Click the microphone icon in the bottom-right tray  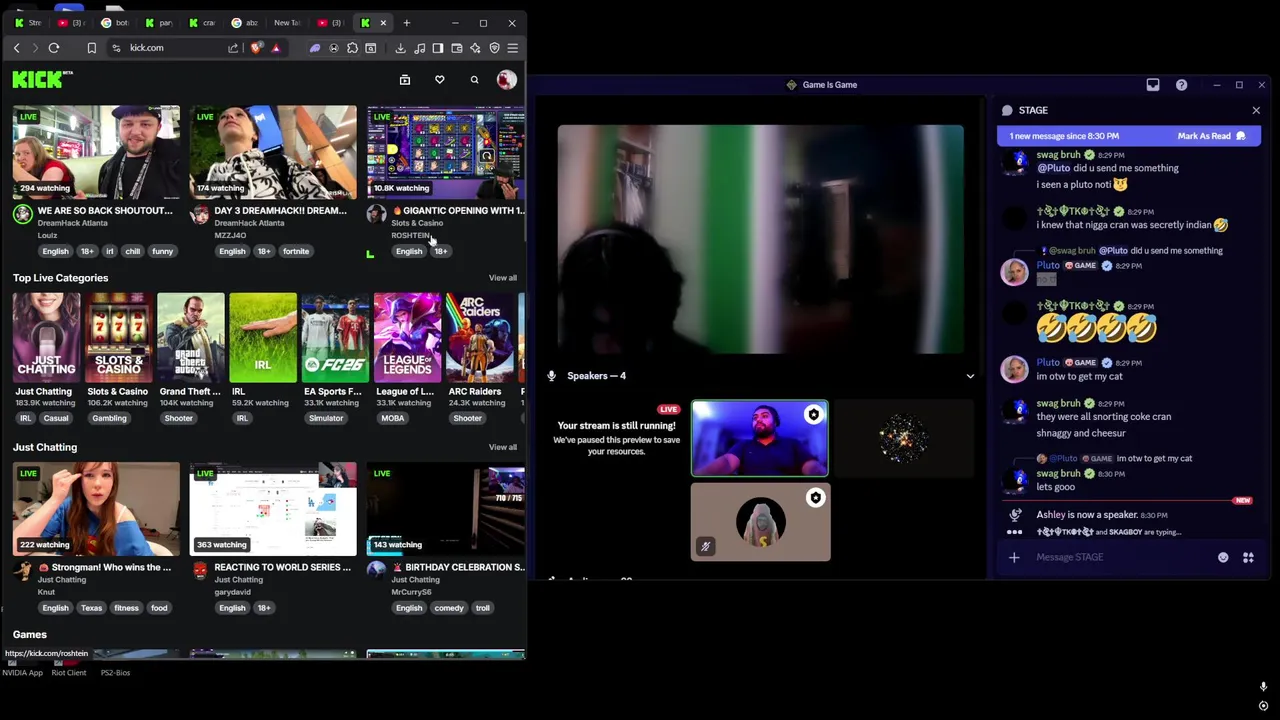[x=1263, y=687]
